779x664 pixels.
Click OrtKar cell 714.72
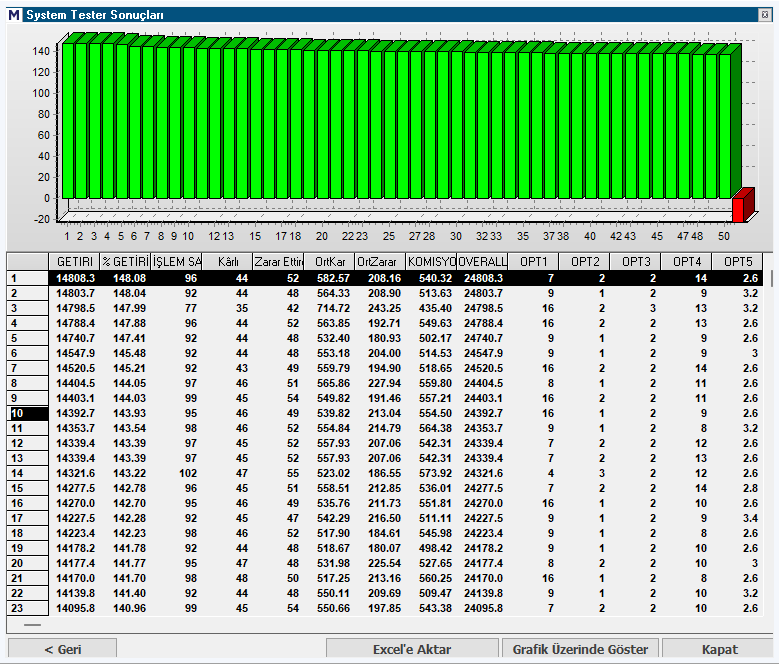point(329,308)
